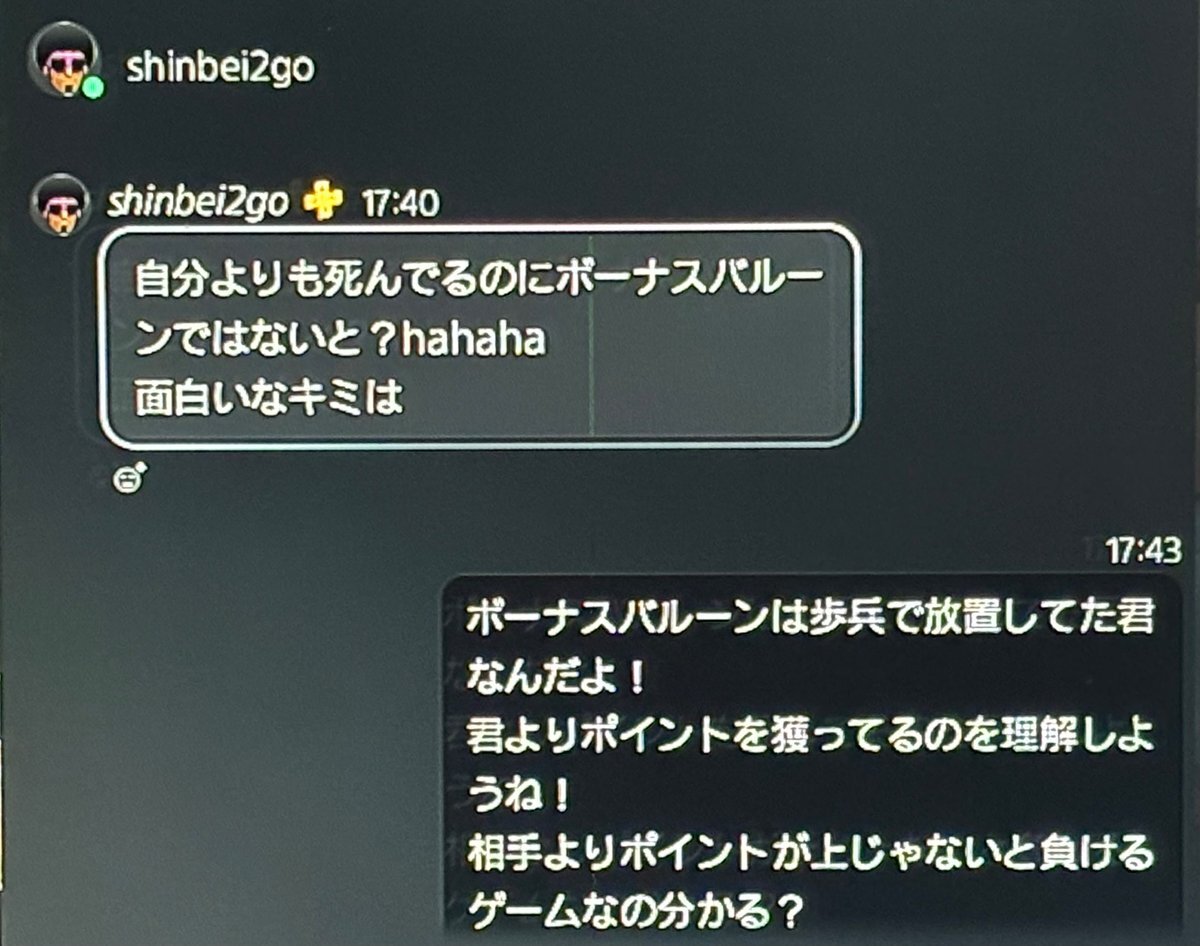The image size is (1200, 946).
Task: Select the yellow PlayStation Plus icon
Action: (323, 203)
